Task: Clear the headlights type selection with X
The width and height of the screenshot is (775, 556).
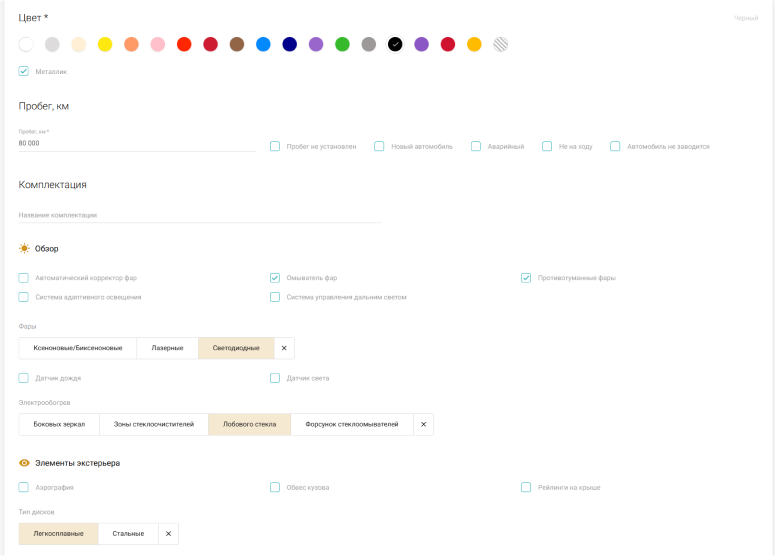Action: point(284,348)
